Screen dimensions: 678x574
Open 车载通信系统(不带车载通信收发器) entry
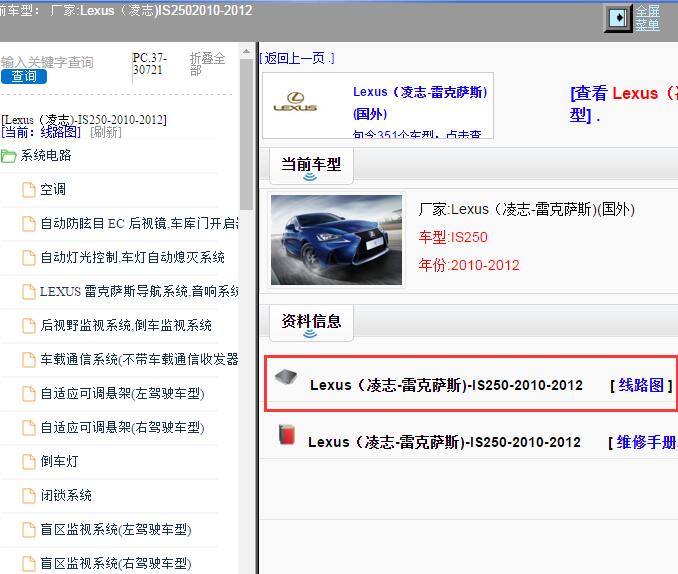139,359
